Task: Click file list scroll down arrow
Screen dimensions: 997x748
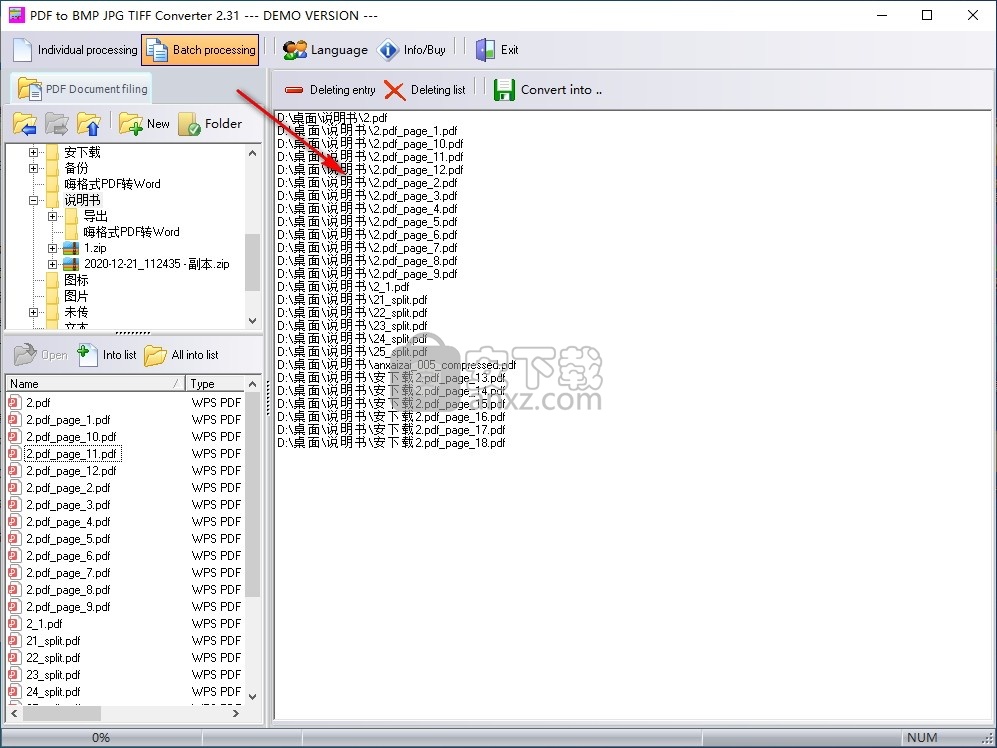Action: 252,696
